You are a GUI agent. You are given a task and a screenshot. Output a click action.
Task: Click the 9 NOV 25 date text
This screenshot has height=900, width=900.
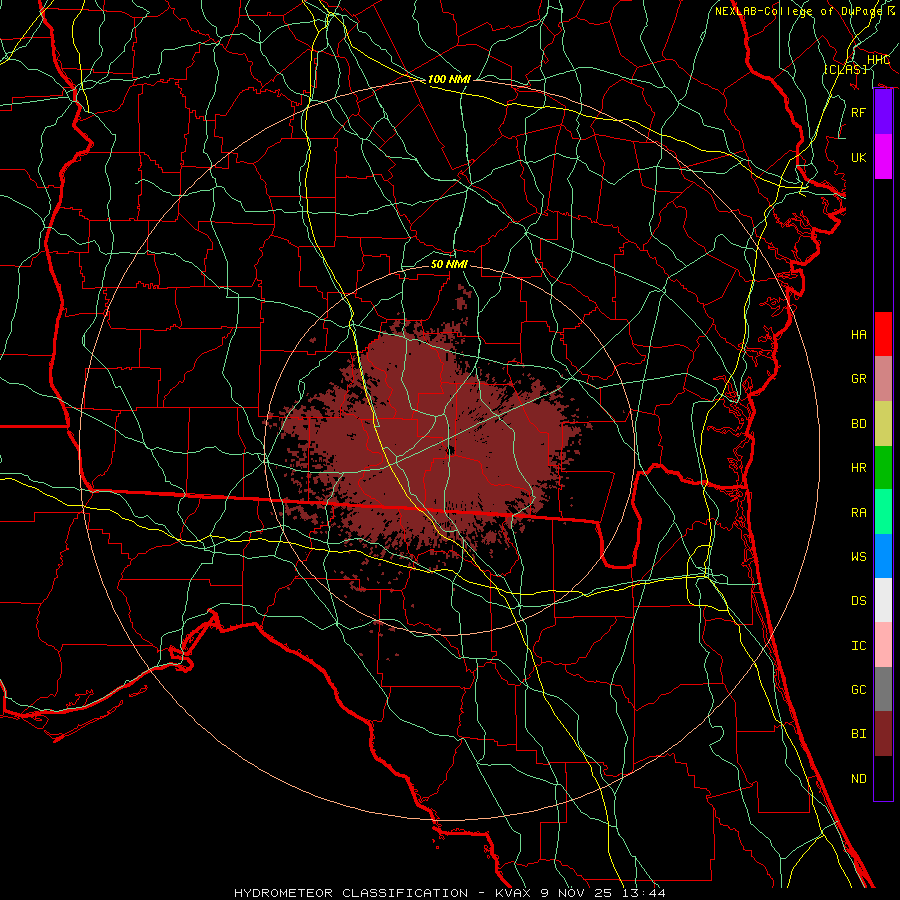[578, 893]
